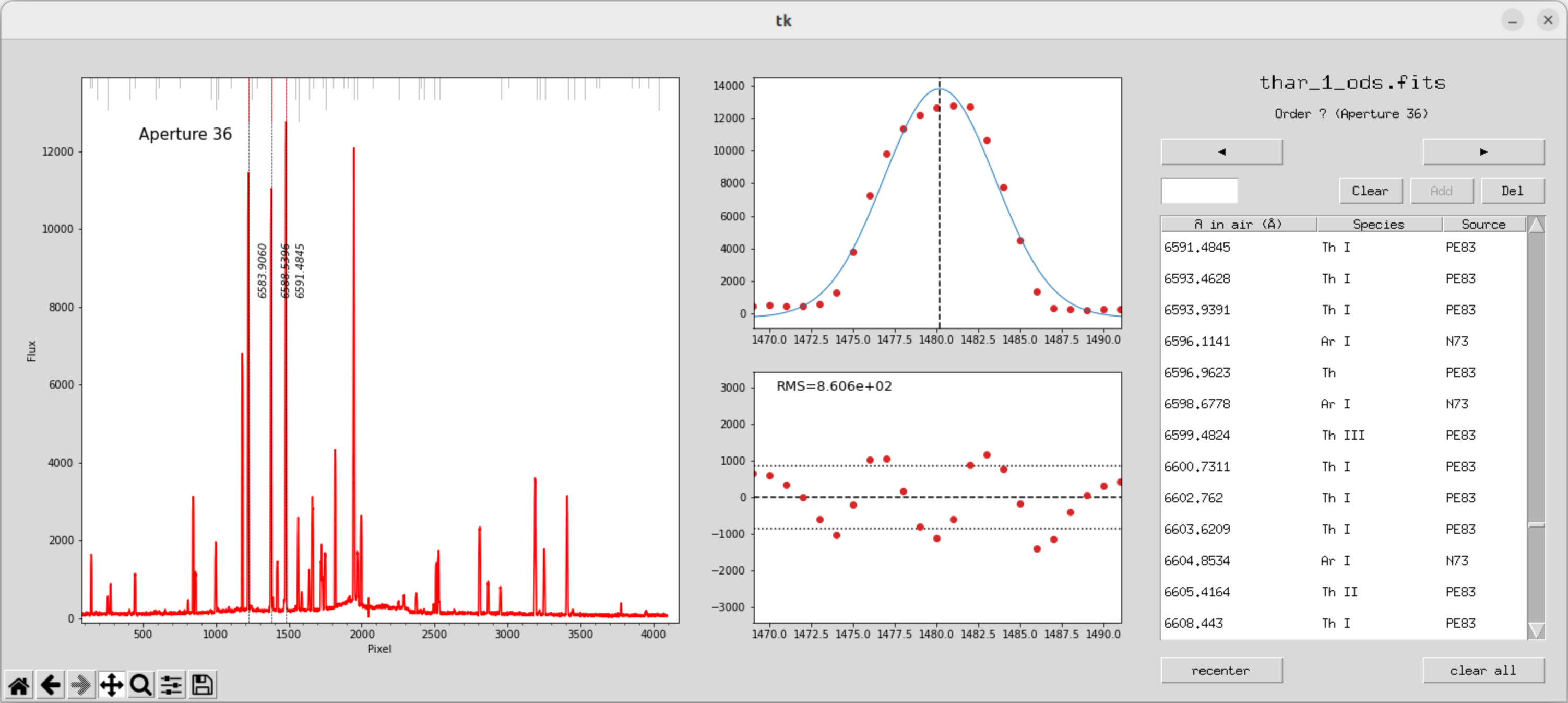This screenshot has height=703, width=1568.
Task: Click the Back arrow to previous view
Action: pyautogui.click(x=50, y=685)
